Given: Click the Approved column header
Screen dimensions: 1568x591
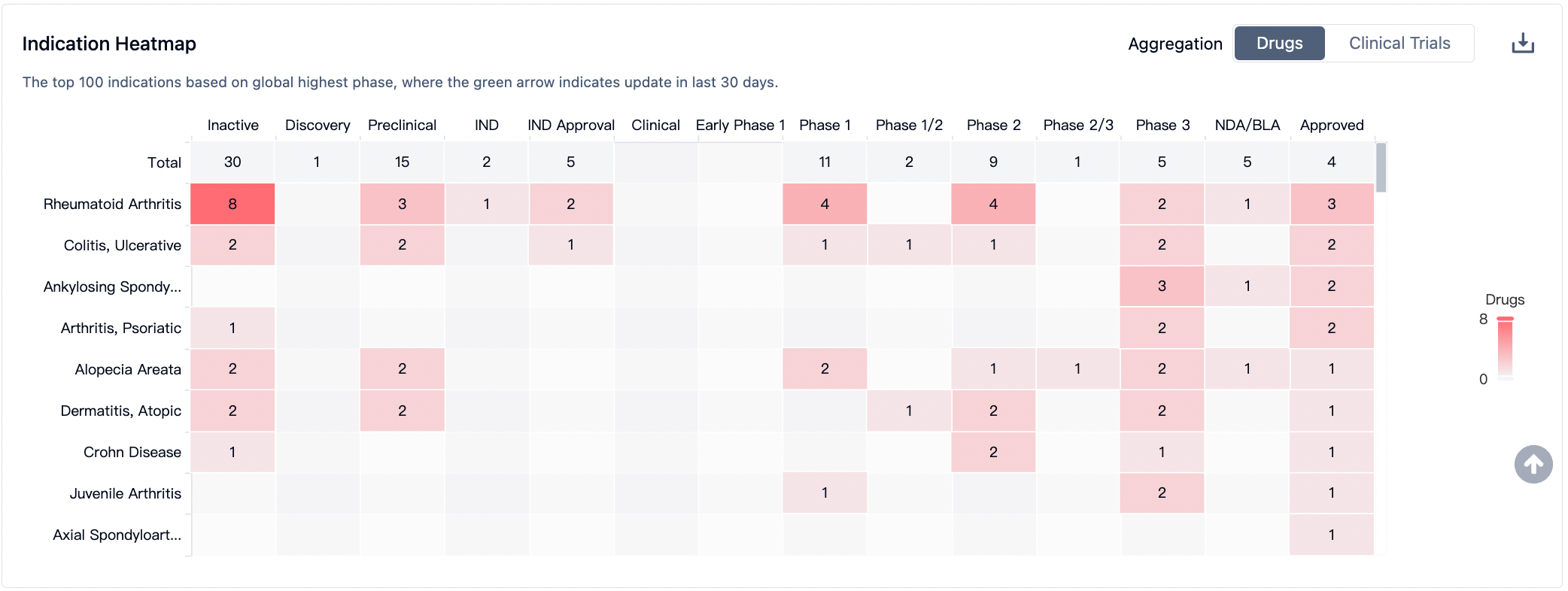Looking at the screenshot, I should click(x=1331, y=125).
